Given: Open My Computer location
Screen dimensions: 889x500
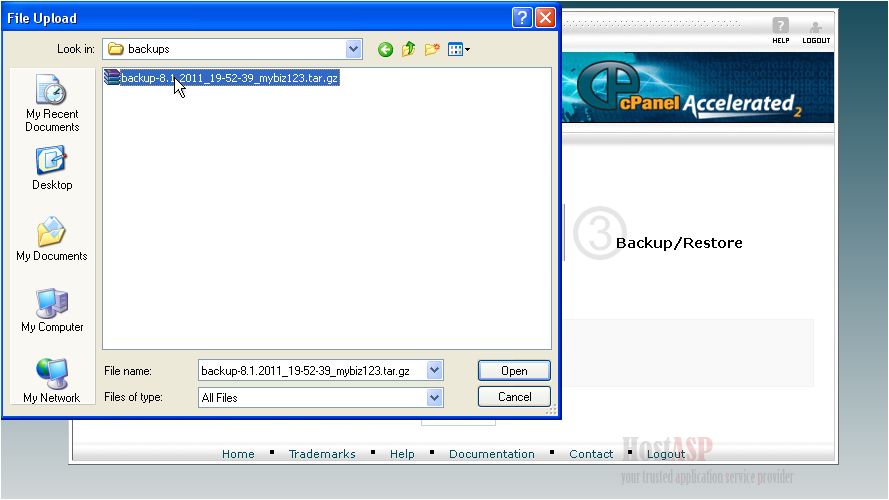Looking at the screenshot, I should point(52,311).
